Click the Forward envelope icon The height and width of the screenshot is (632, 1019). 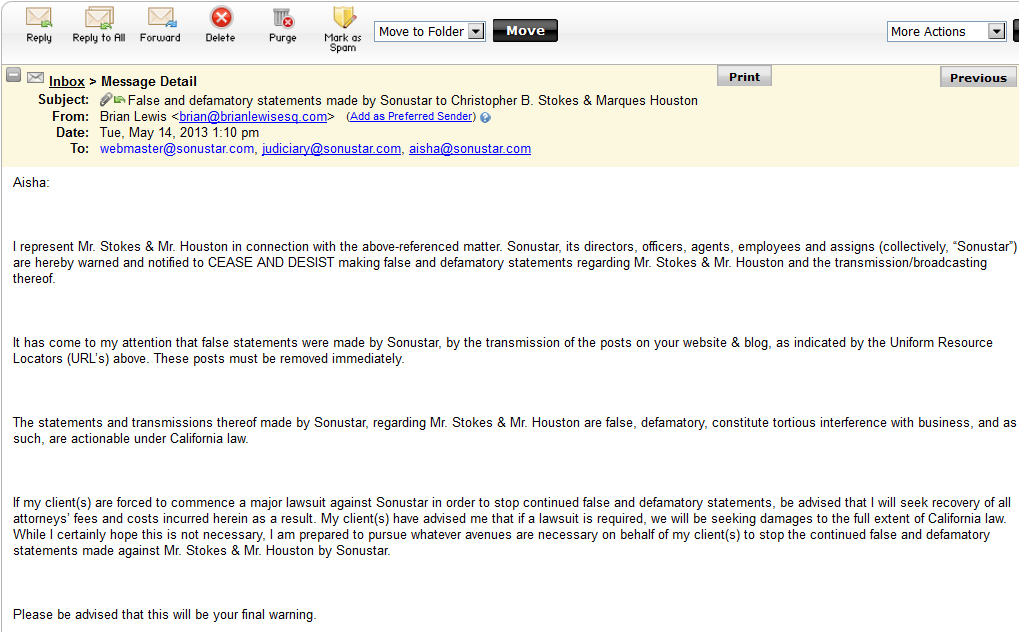pyautogui.click(x=161, y=18)
